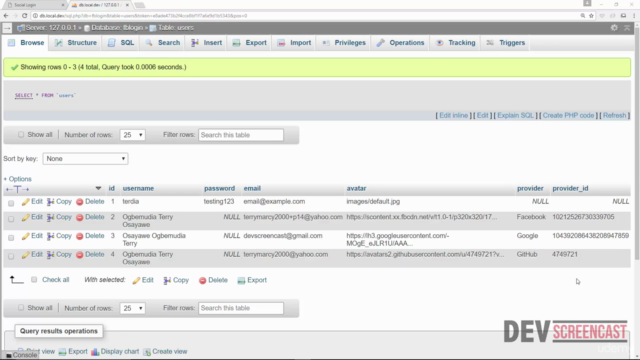Click the With selected Copy icon
The image size is (640, 360).
pyautogui.click(x=167, y=280)
